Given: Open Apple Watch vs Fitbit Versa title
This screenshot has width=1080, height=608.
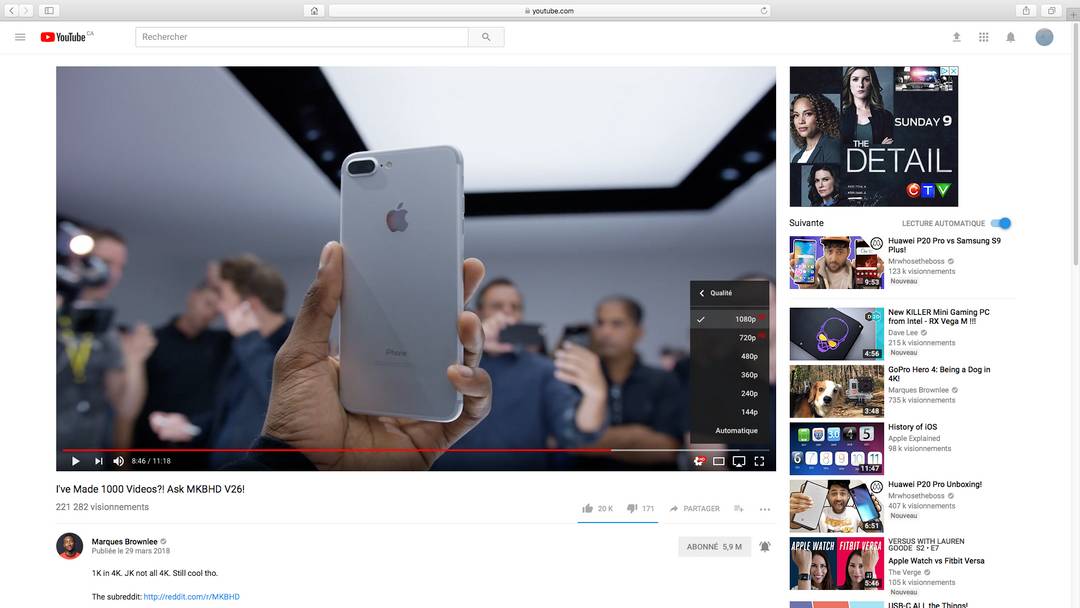Looking at the screenshot, I should click(x=936, y=561).
